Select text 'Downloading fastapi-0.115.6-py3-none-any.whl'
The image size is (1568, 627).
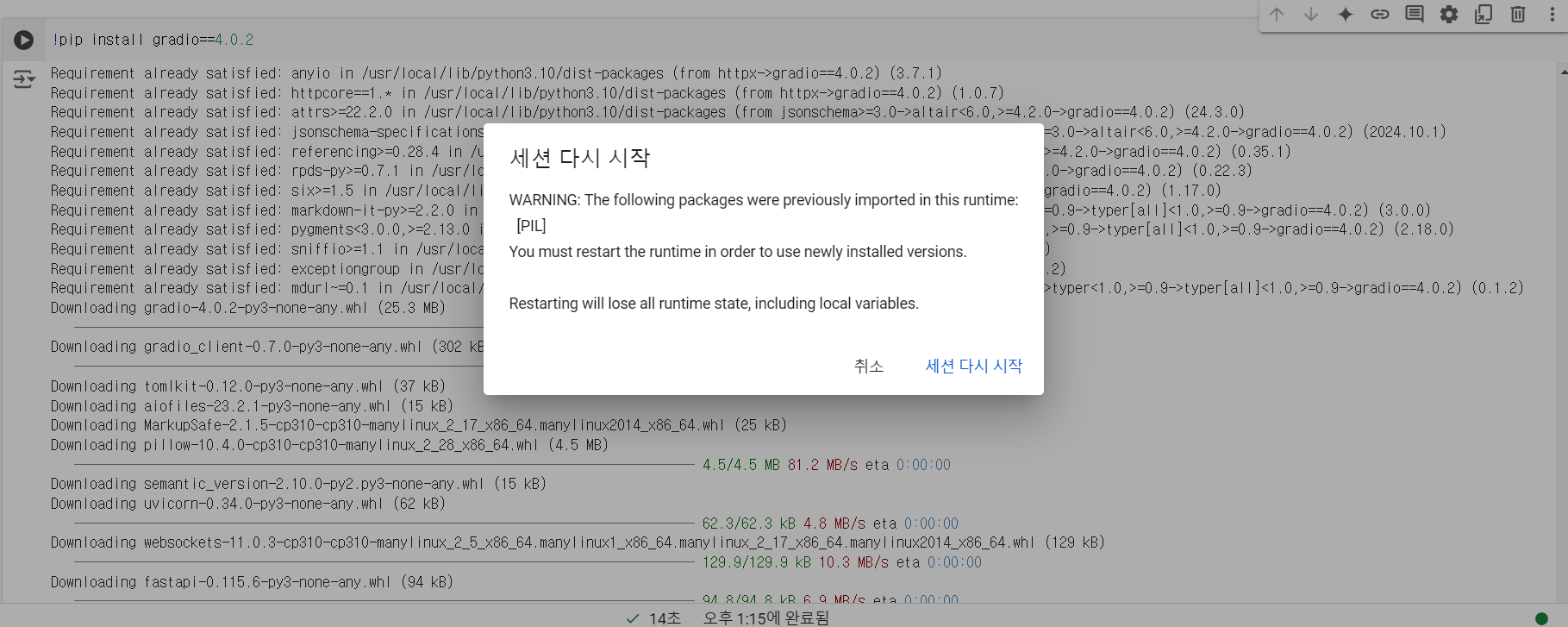[x=221, y=582]
